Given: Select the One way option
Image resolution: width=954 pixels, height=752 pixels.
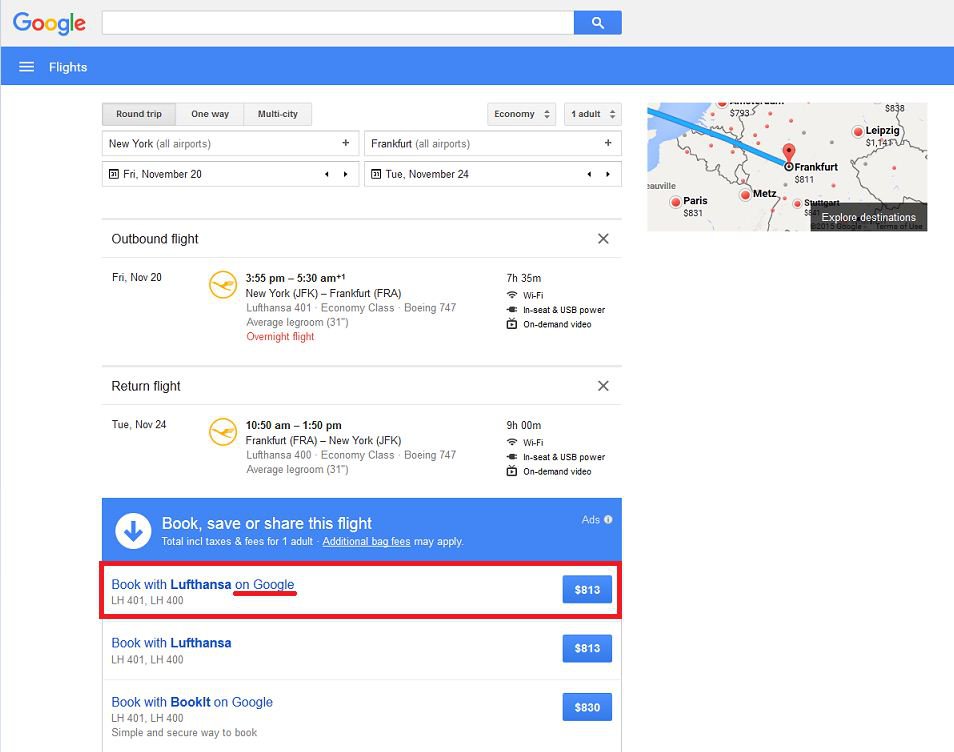Looking at the screenshot, I should [210, 114].
